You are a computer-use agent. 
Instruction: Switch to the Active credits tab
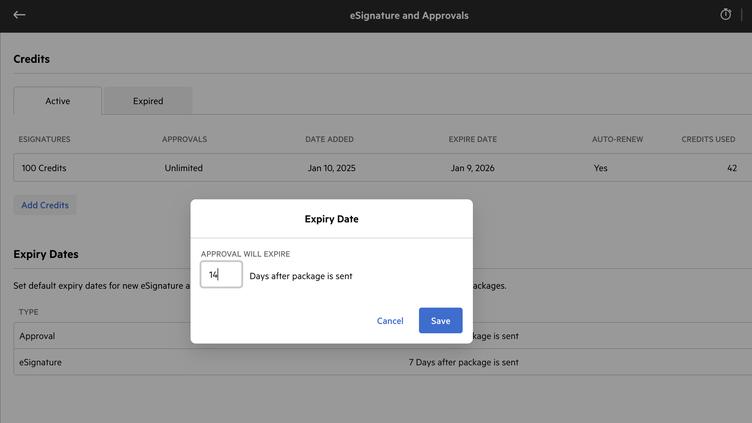click(57, 101)
